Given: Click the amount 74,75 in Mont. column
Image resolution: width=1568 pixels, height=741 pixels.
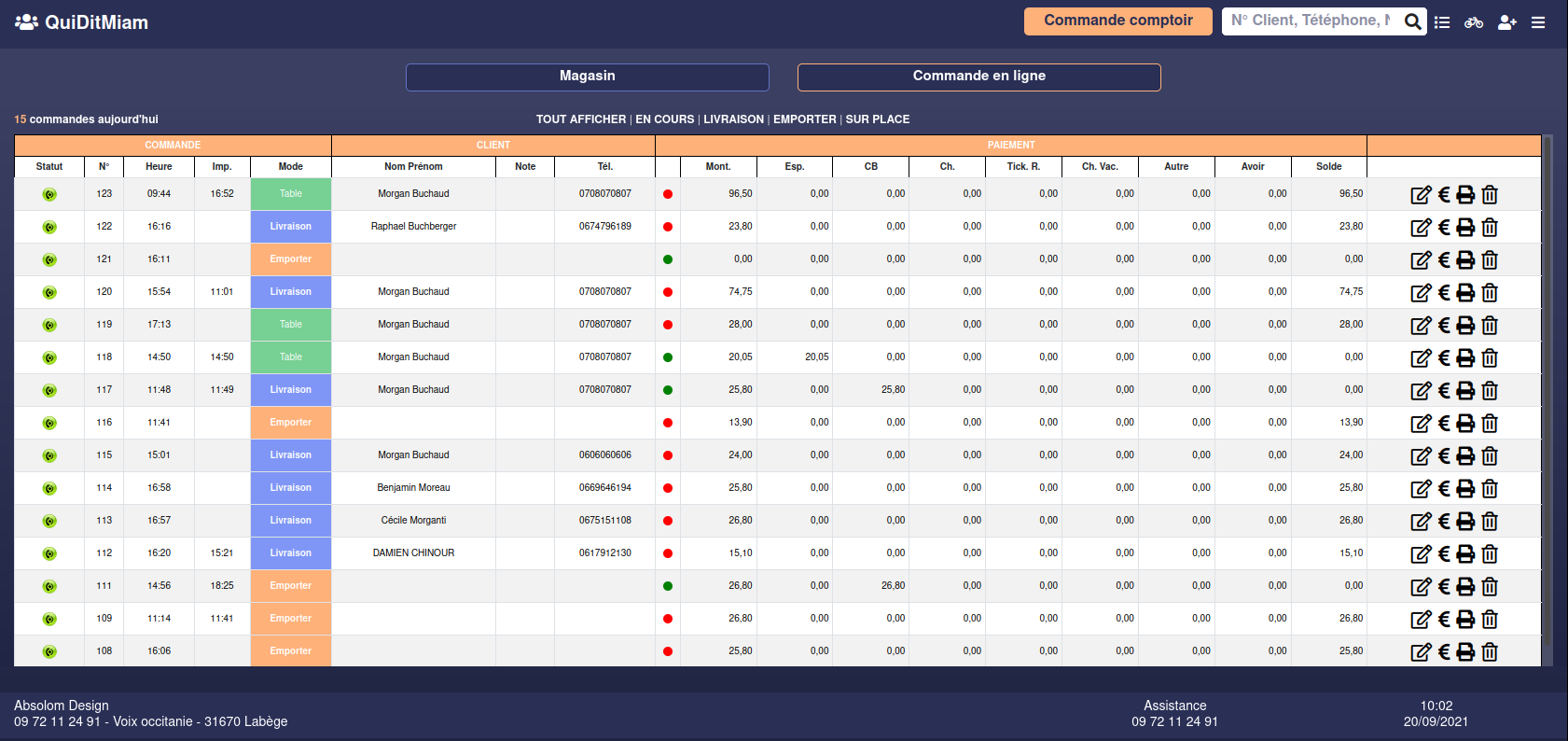Looking at the screenshot, I should 741,292.
